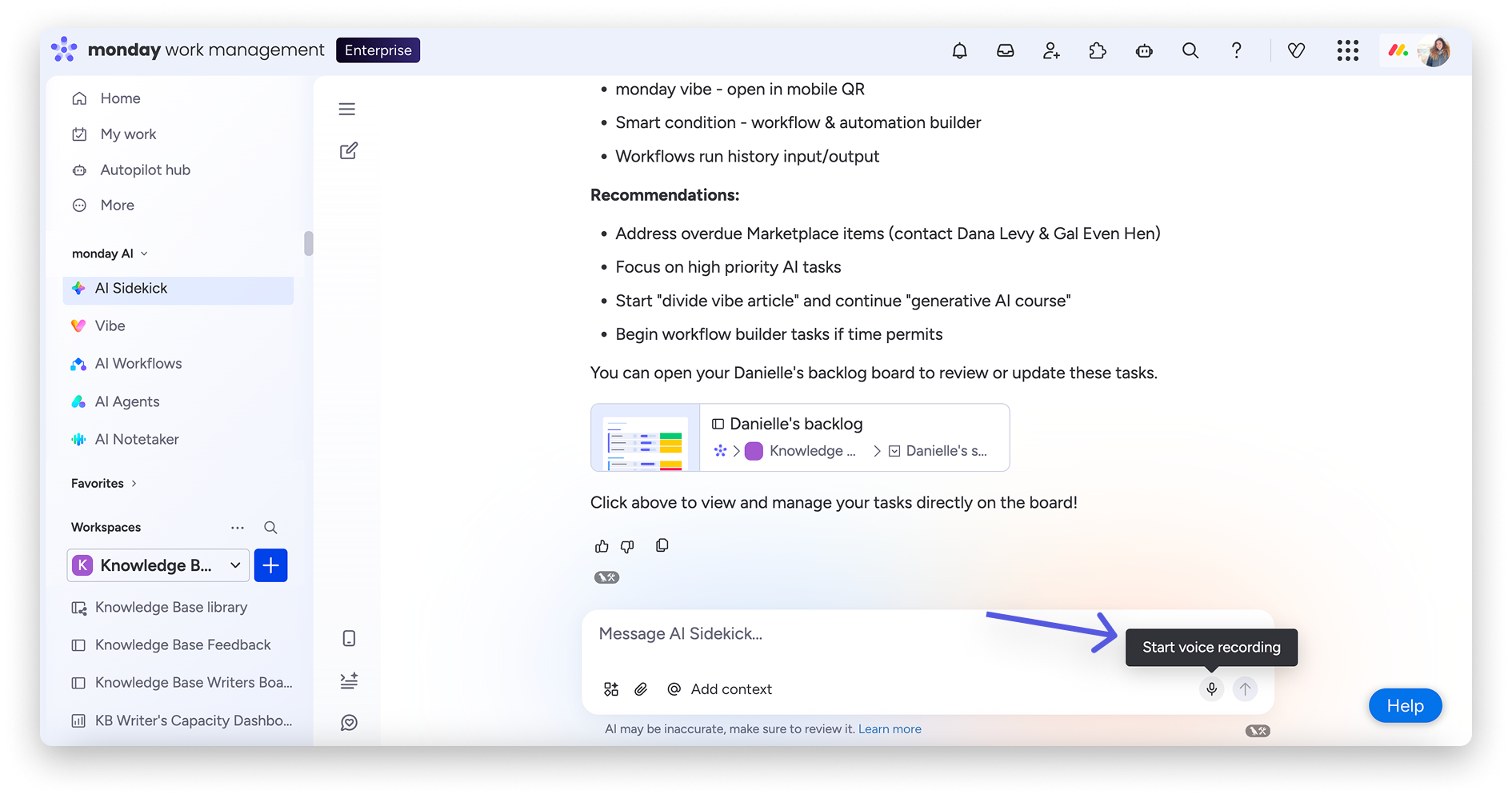Click the Help button
Image resolution: width=1512 pixels, height=798 pixels.
(1405, 706)
